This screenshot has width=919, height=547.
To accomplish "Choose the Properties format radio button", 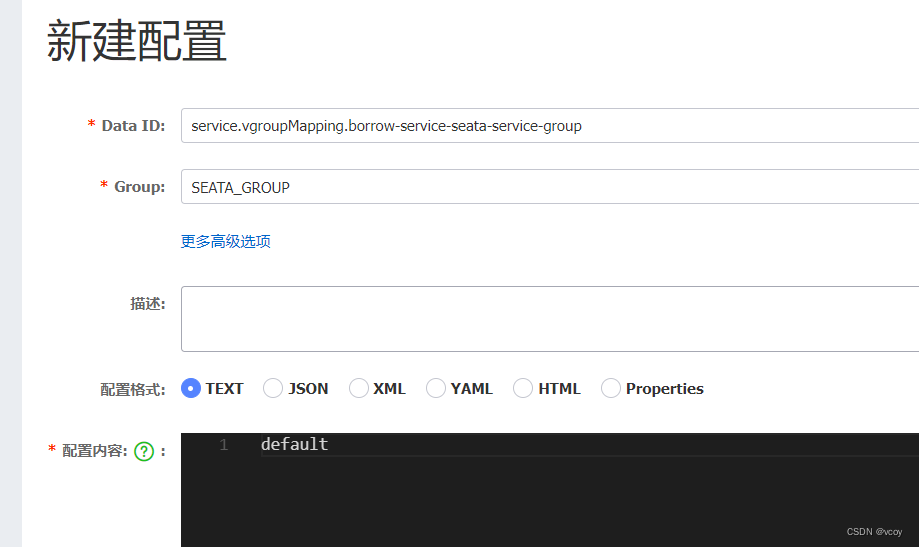I will (x=611, y=388).
